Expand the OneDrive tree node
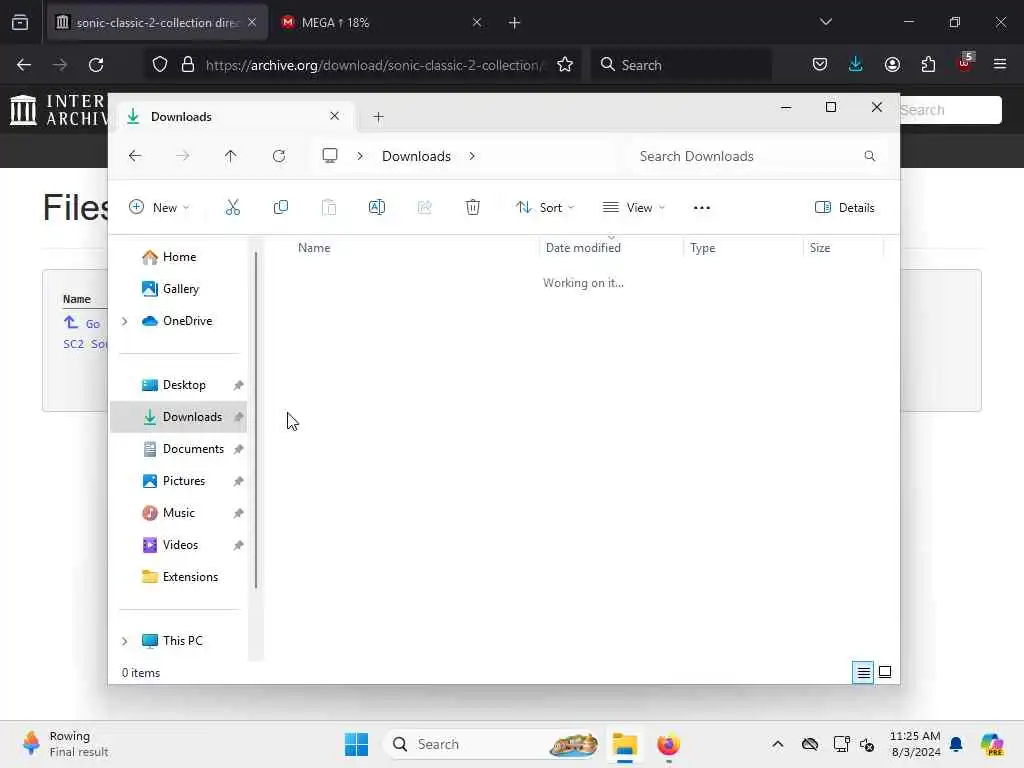1024x768 pixels. [125, 321]
